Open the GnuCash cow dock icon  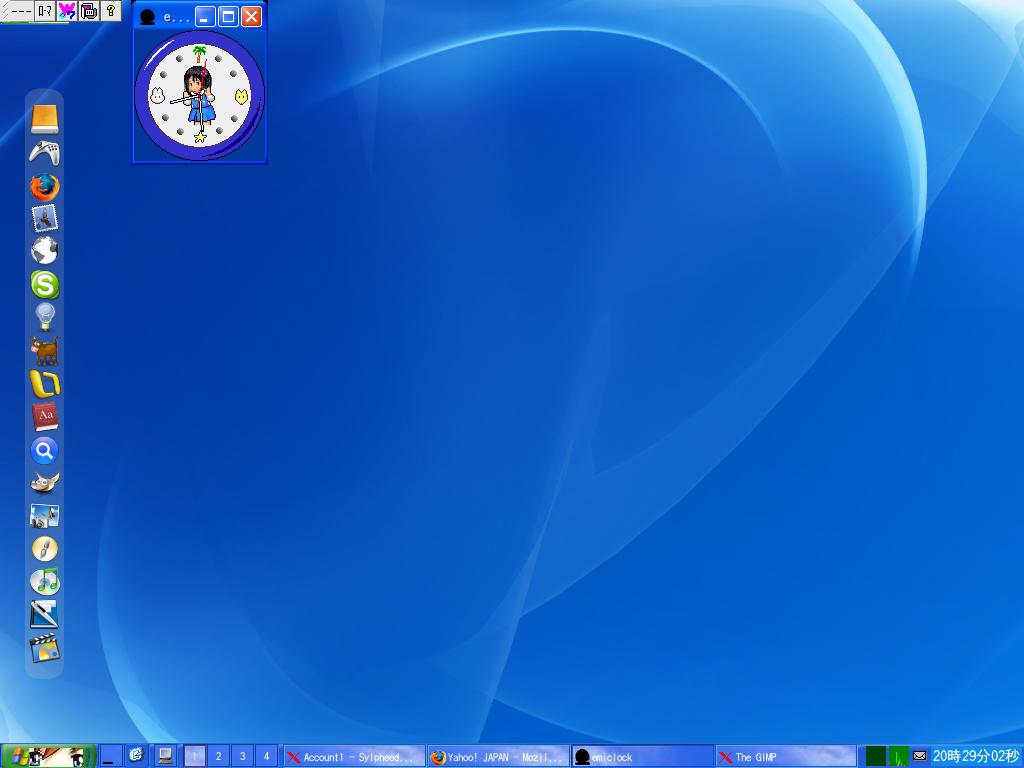coord(44,351)
